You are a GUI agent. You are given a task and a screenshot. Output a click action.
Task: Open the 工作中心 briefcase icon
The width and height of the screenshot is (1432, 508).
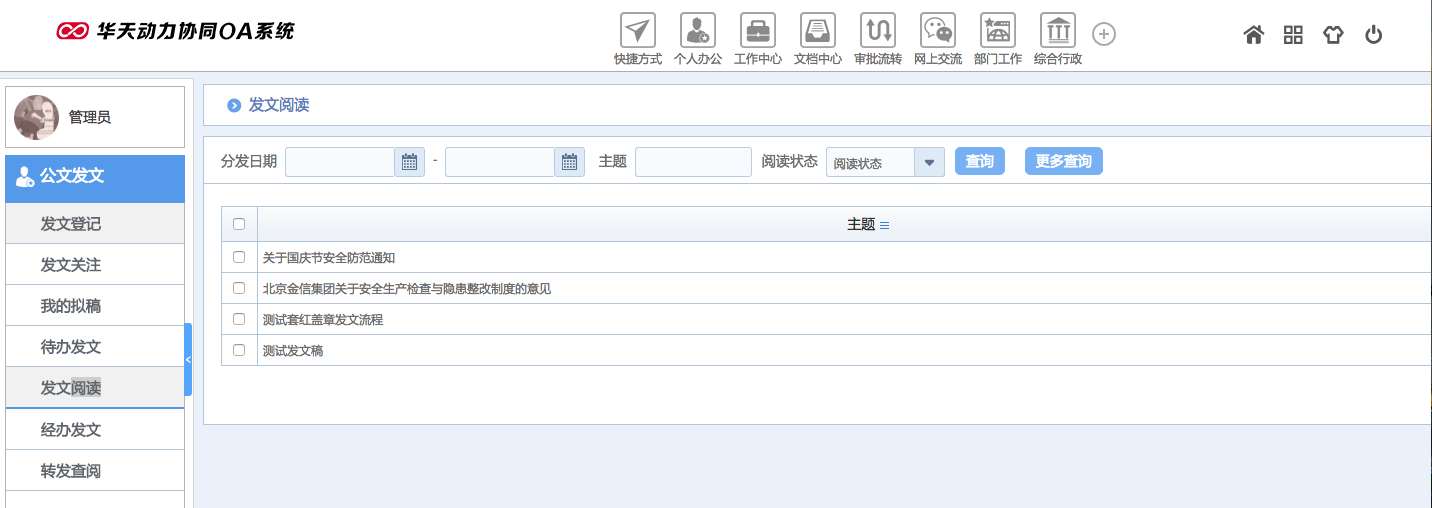pos(758,30)
